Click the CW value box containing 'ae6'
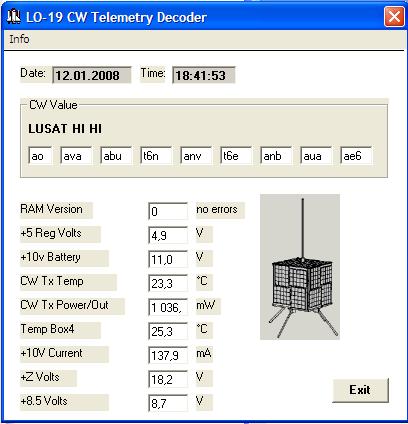 click(356, 156)
